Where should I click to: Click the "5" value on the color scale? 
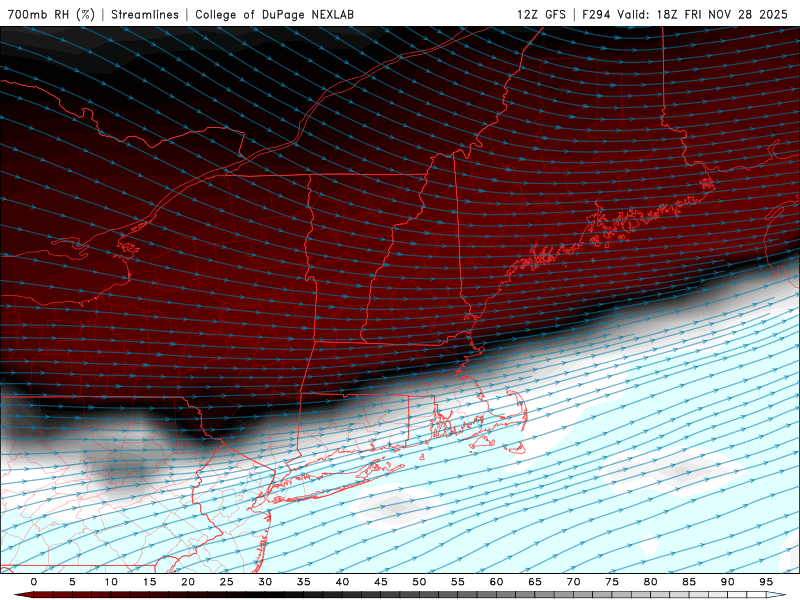coord(72,582)
